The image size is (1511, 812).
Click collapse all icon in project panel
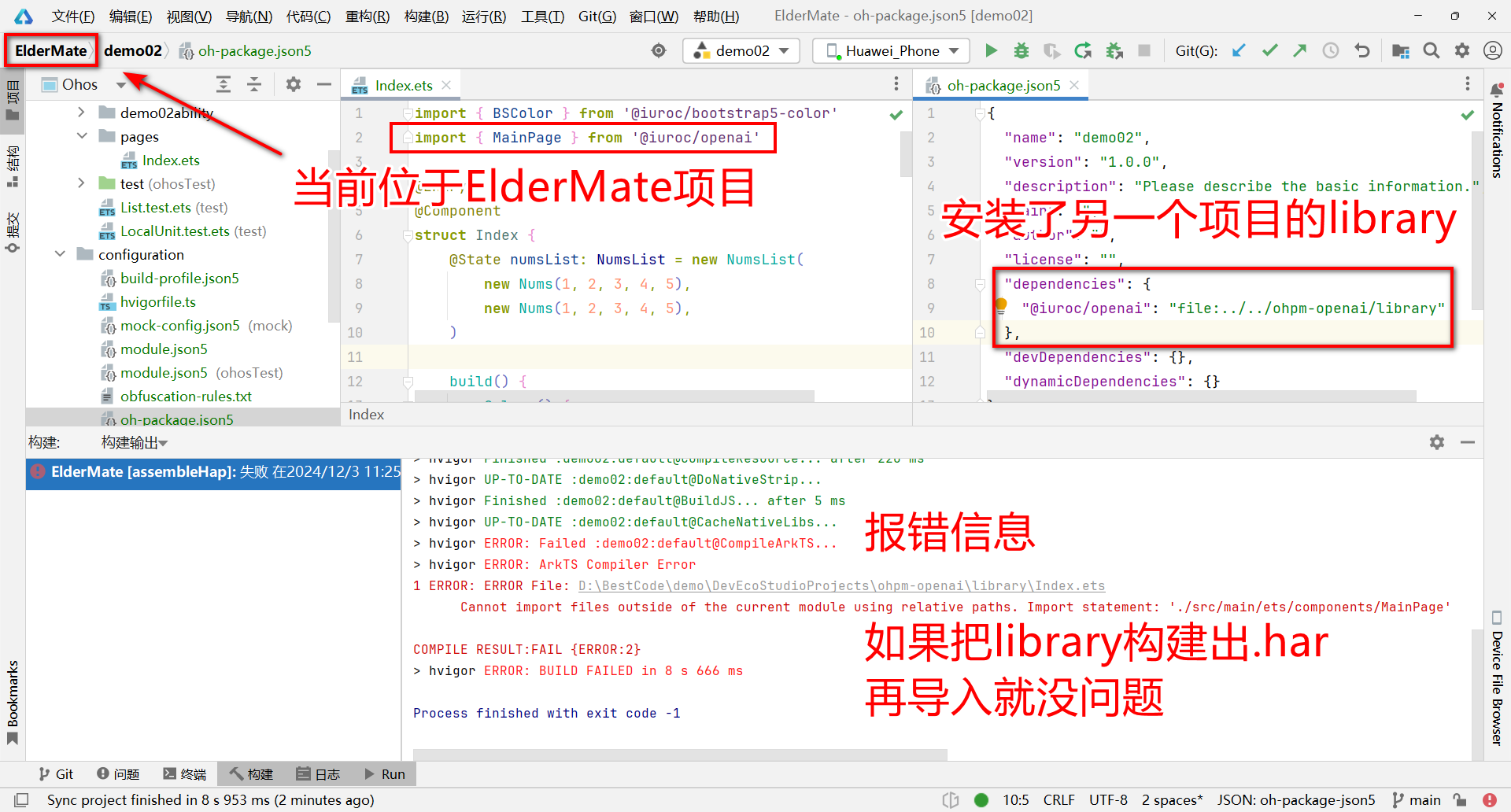(x=254, y=84)
